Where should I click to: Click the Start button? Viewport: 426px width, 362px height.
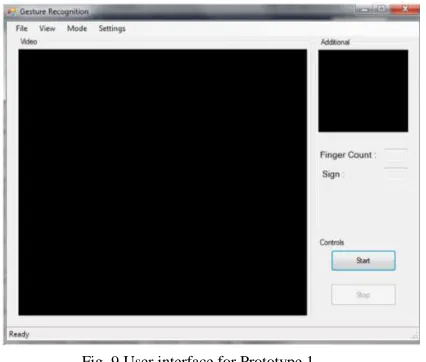pos(363,261)
